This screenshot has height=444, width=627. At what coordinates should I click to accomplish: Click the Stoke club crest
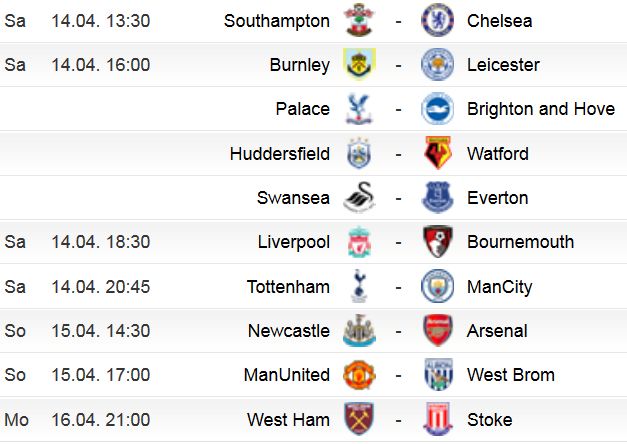[x=437, y=419]
